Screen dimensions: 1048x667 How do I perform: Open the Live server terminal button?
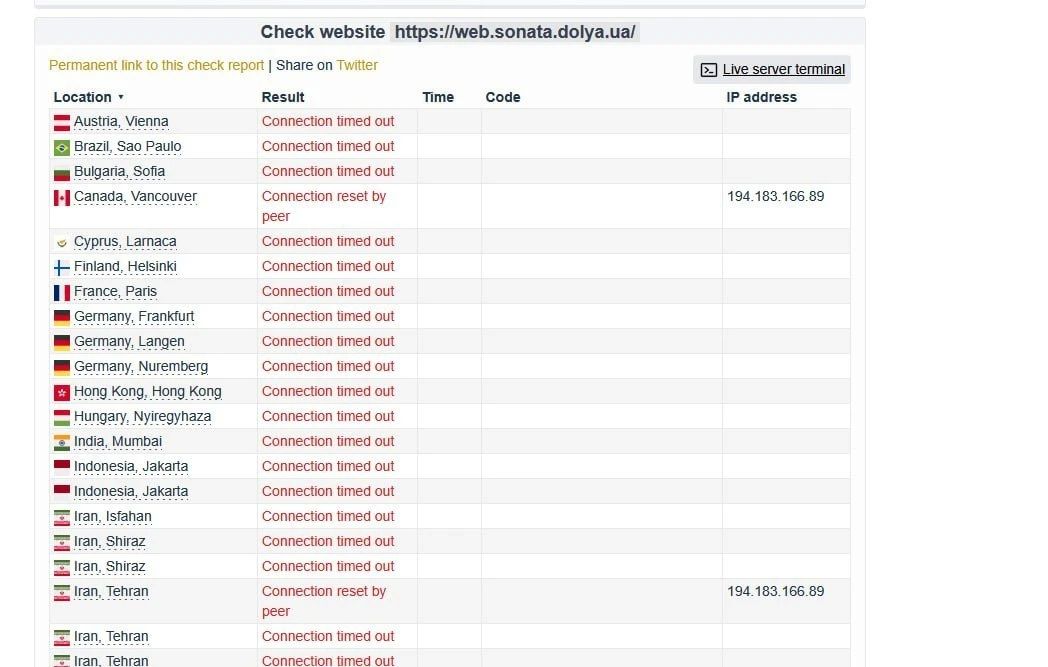coord(772,70)
